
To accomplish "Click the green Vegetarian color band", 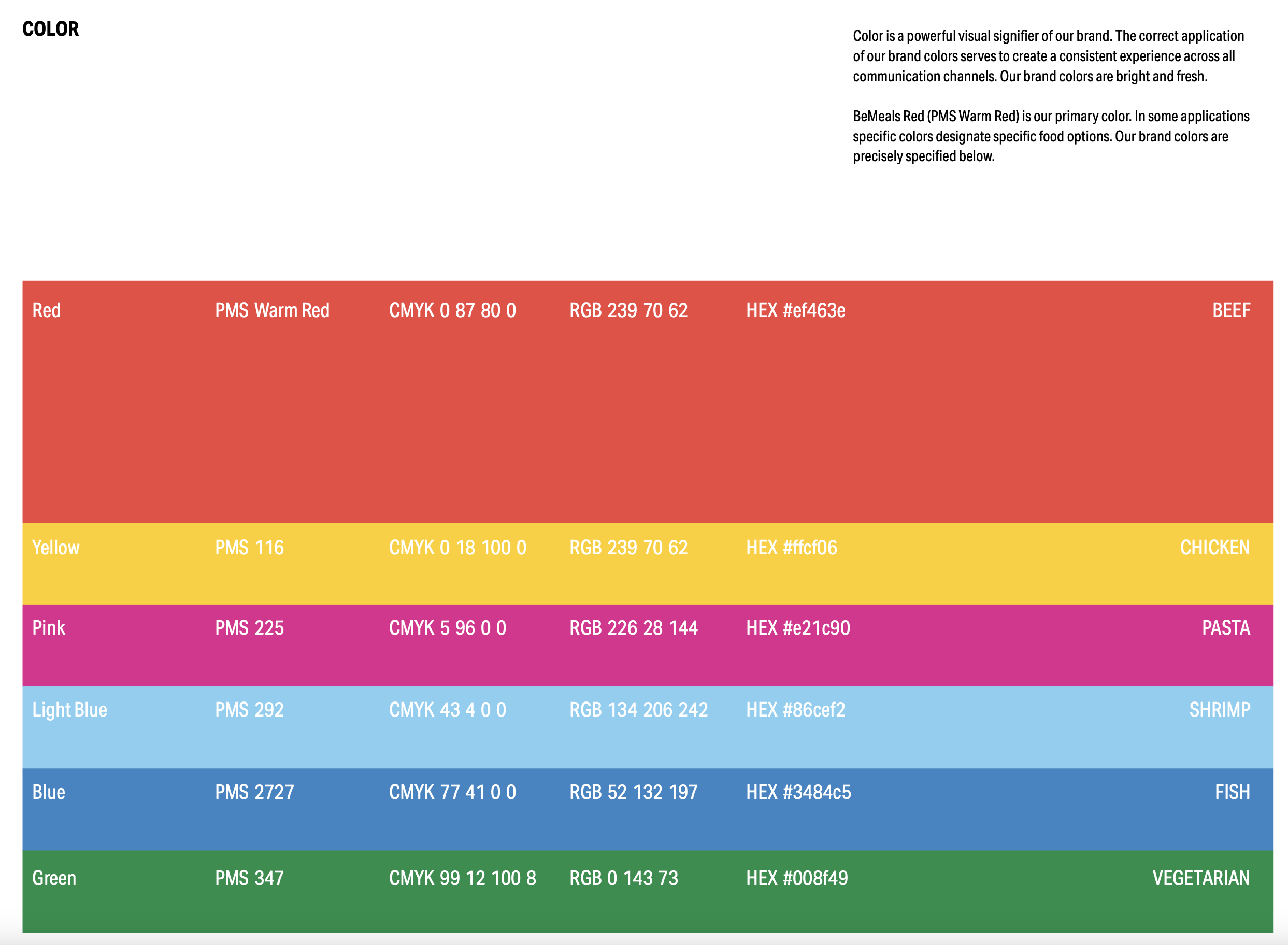I will click(648, 910).
